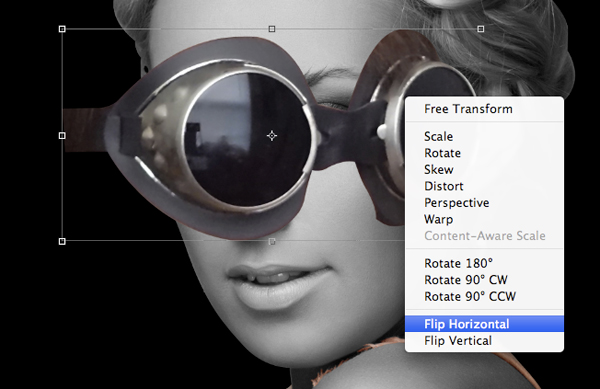This screenshot has height=389, width=600.
Task: Flip the goggles with Flip Horizontal
Action: [x=484, y=324]
